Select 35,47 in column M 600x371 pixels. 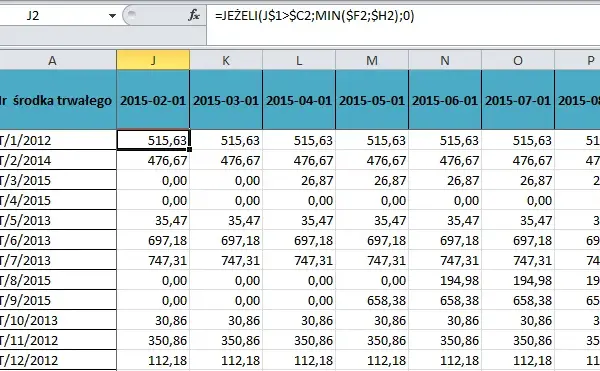[372, 220]
